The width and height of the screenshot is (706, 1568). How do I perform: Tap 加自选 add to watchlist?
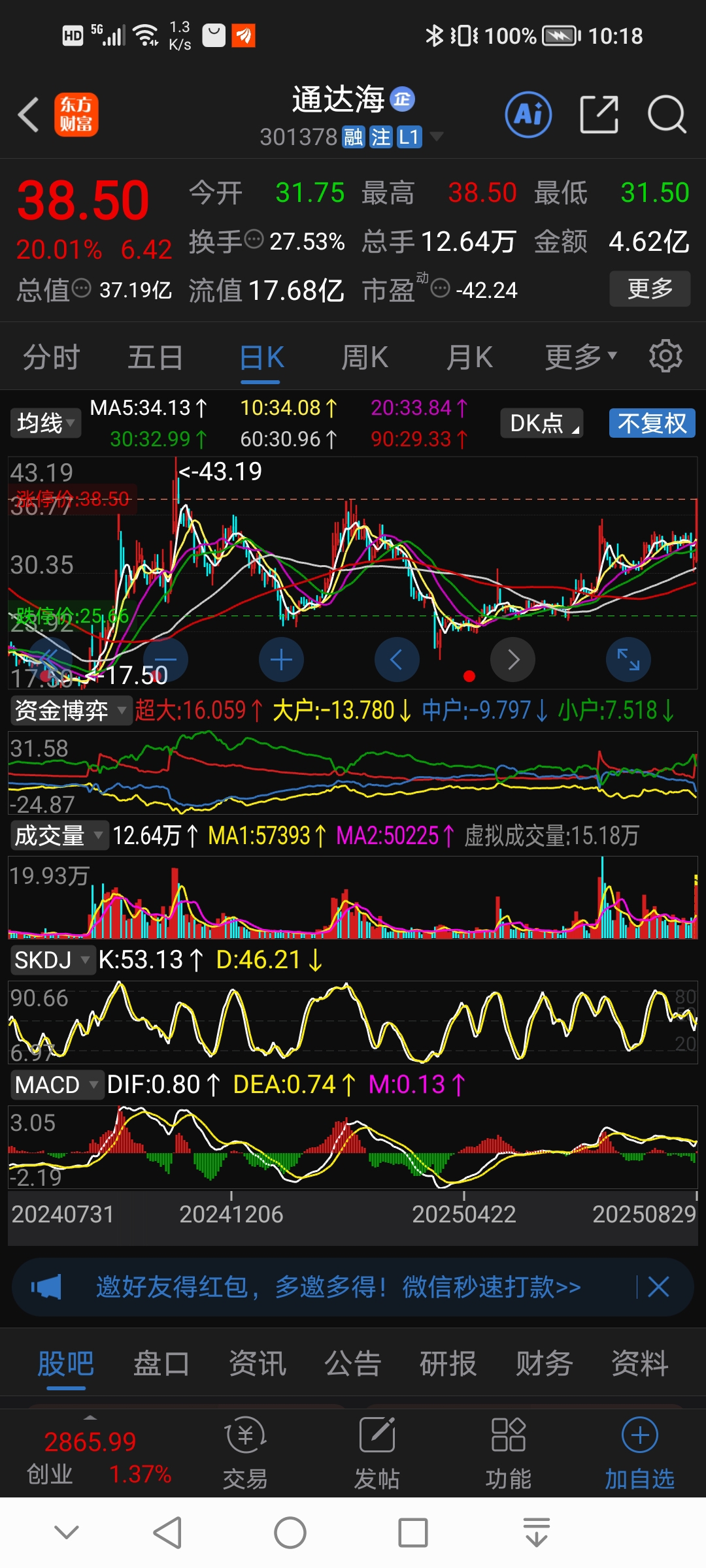[639, 1454]
